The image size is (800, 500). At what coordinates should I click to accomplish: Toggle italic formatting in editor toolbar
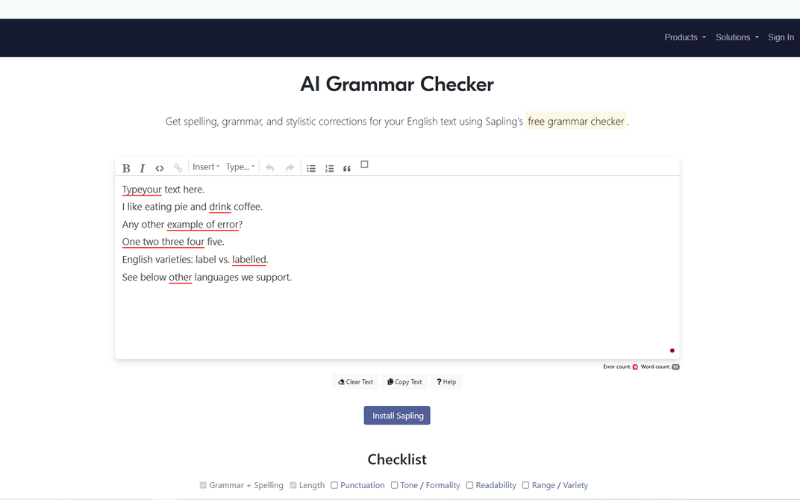pos(142,168)
